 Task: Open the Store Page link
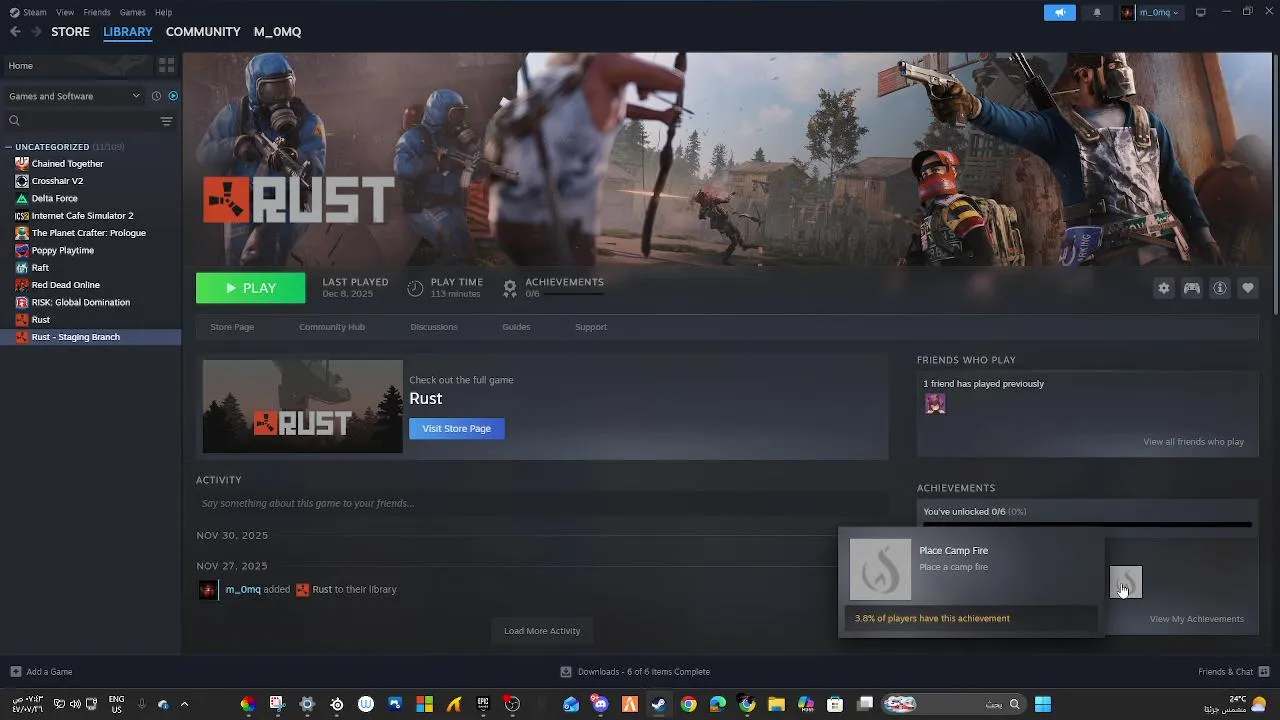tap(232, 327)
